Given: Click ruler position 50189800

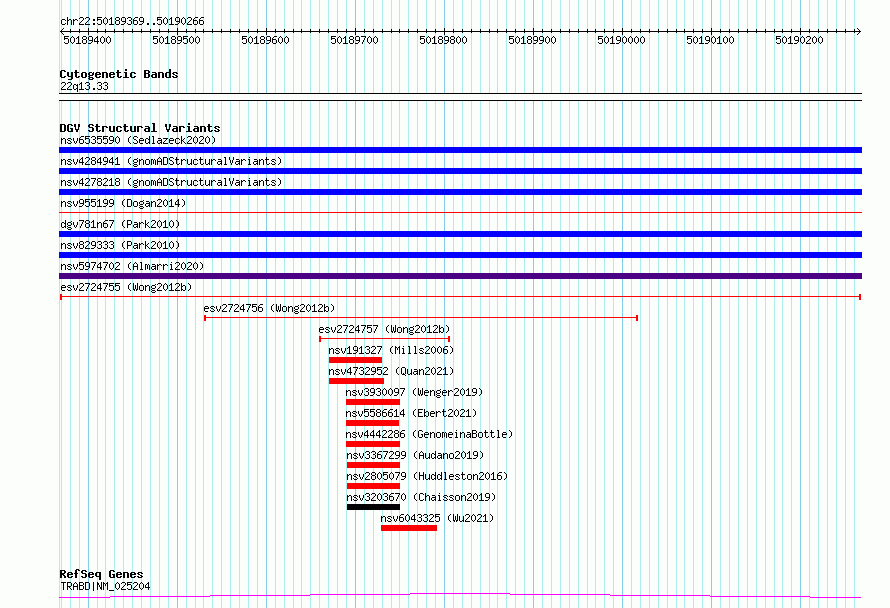Looking at the screenshot, I should point(443,40).
